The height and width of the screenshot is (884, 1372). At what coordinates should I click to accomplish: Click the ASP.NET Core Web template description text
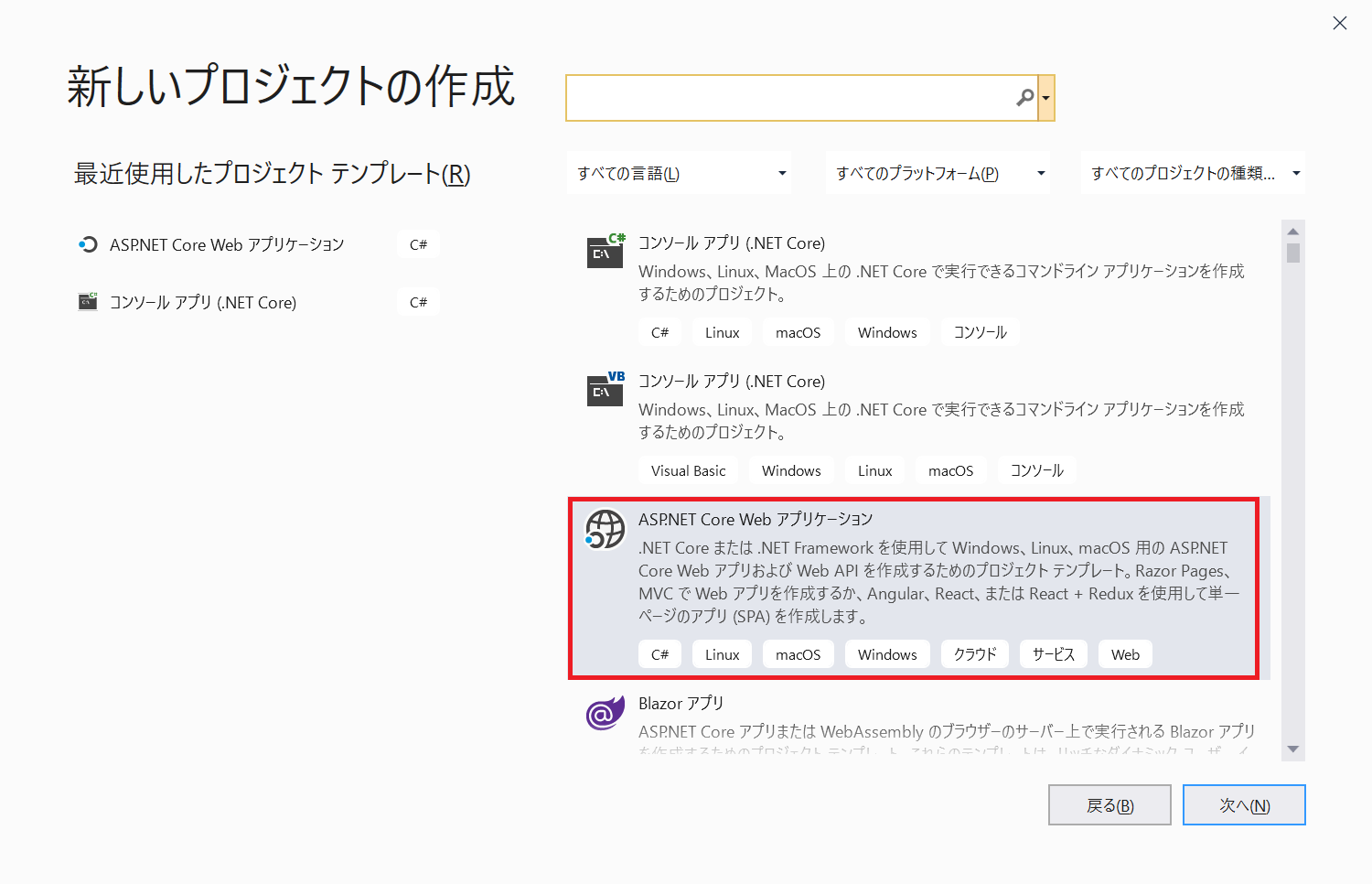coord(938,582)
